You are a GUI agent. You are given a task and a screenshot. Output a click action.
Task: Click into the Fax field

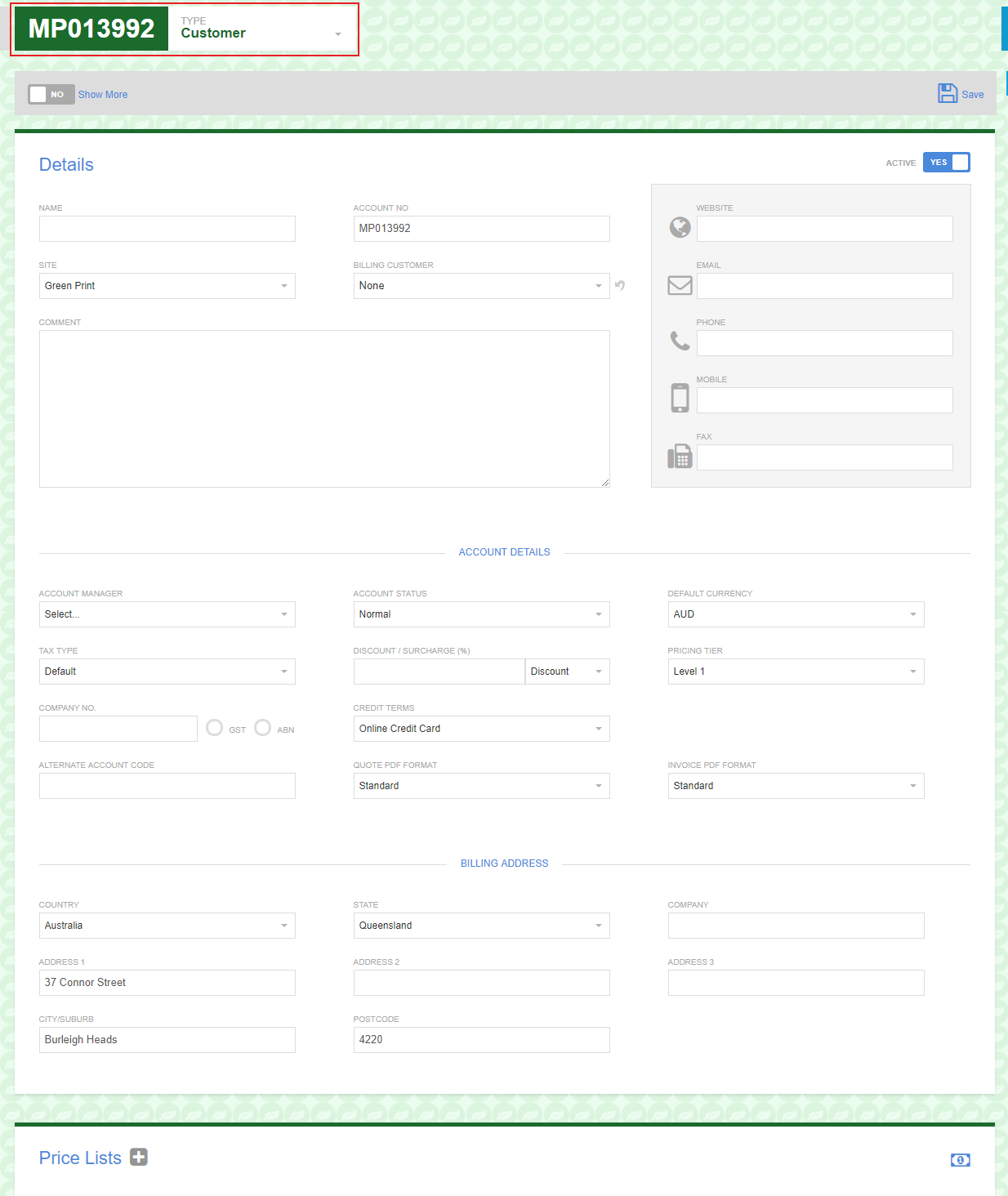pyautogui.click(x=824, y=457)
